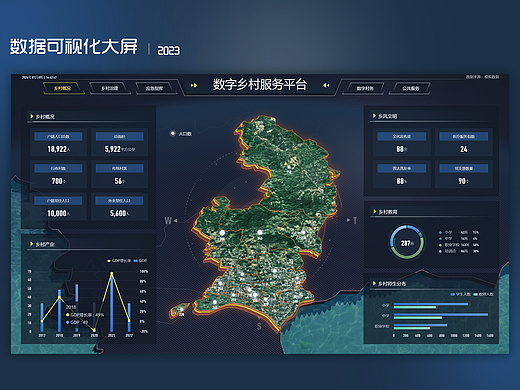Click the 287 education donut chart
The image size is (520, 390).
[x=407, y=243]
